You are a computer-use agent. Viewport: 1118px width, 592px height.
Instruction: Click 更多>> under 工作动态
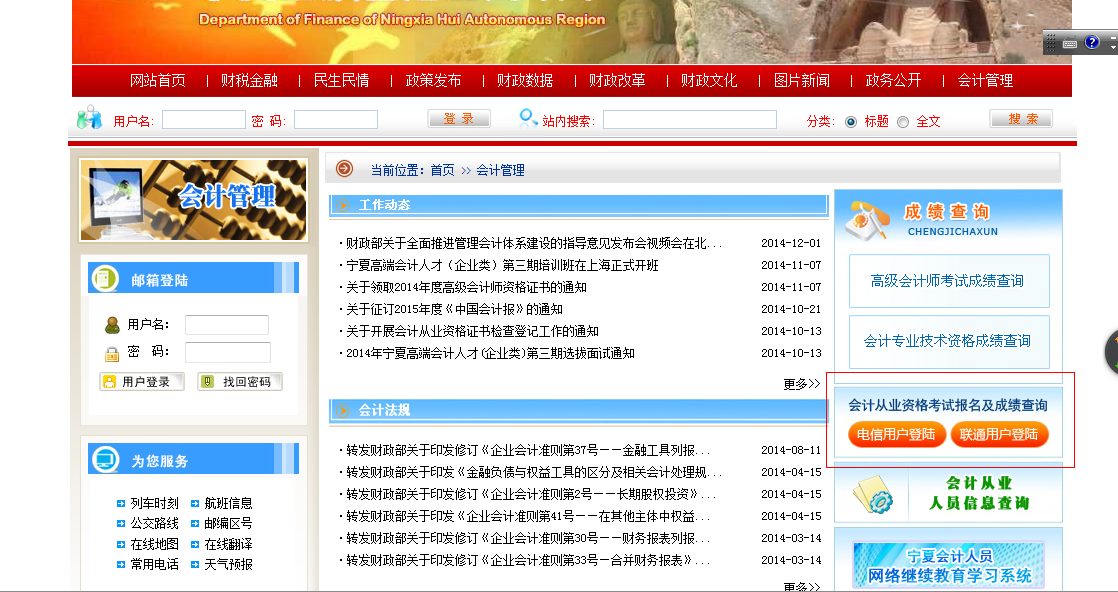pos(801,384)
